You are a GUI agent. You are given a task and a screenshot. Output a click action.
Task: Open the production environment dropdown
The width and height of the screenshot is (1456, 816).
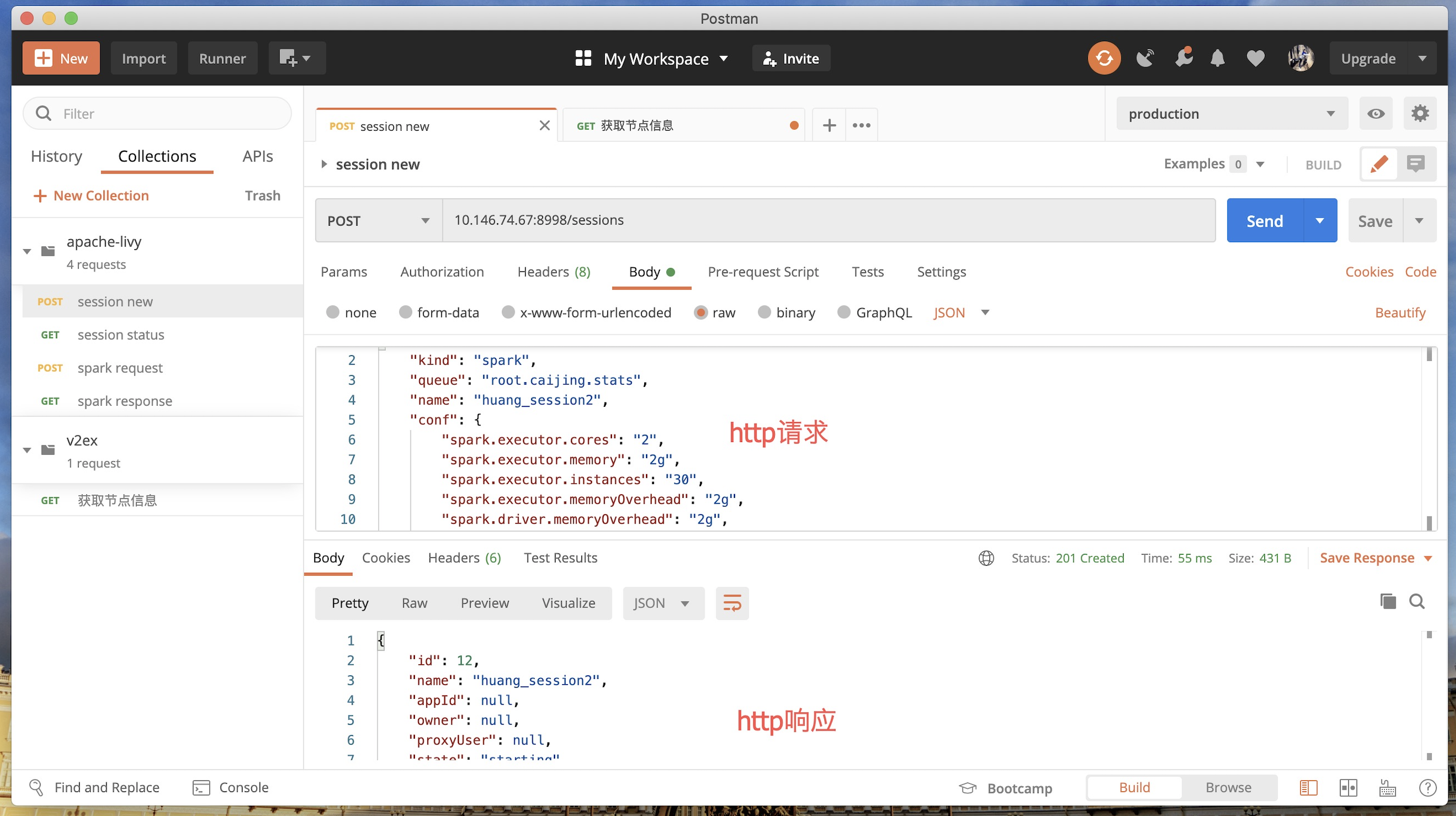1232,113
